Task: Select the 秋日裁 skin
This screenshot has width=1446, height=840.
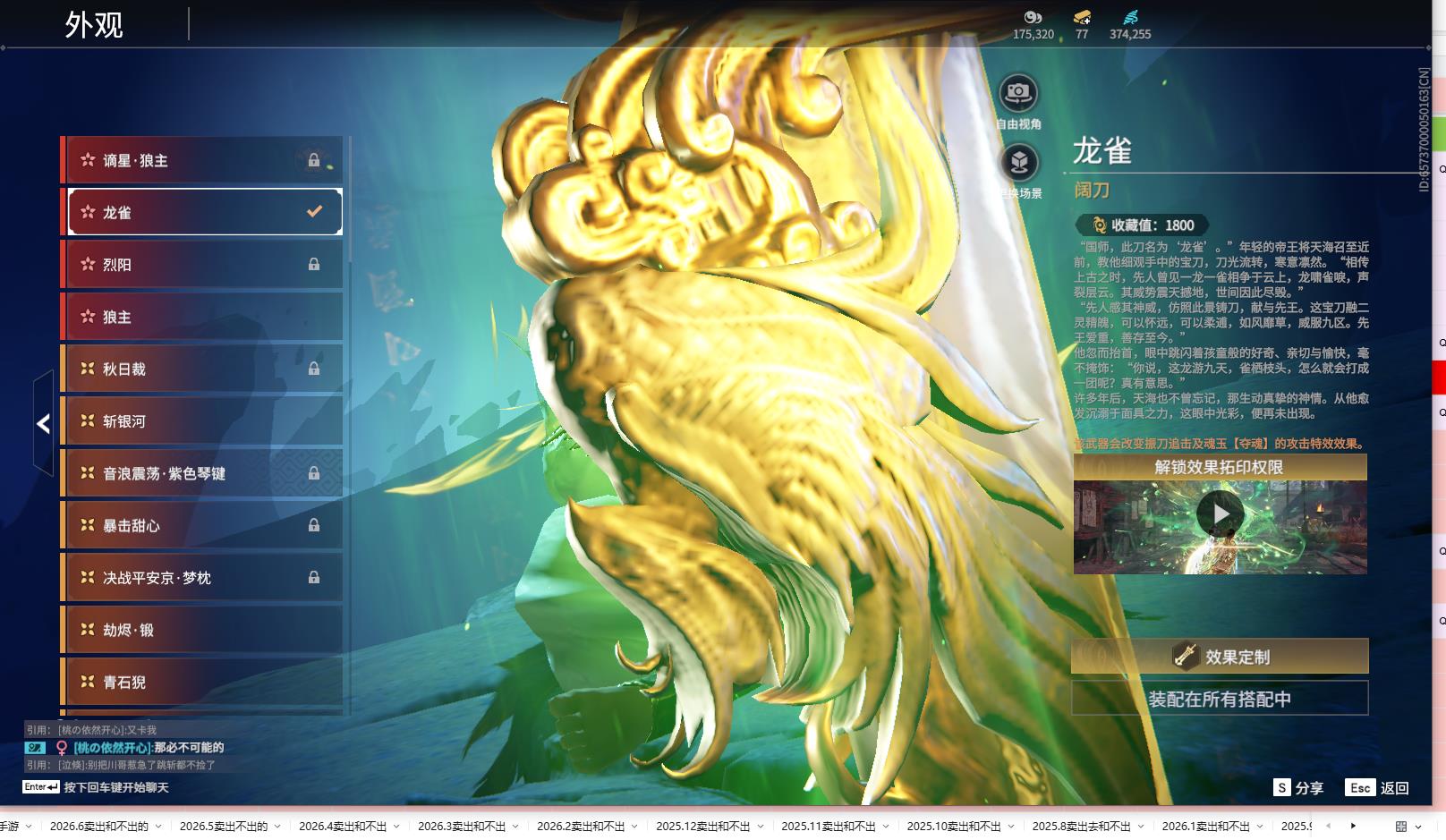Action: point(201,369)
